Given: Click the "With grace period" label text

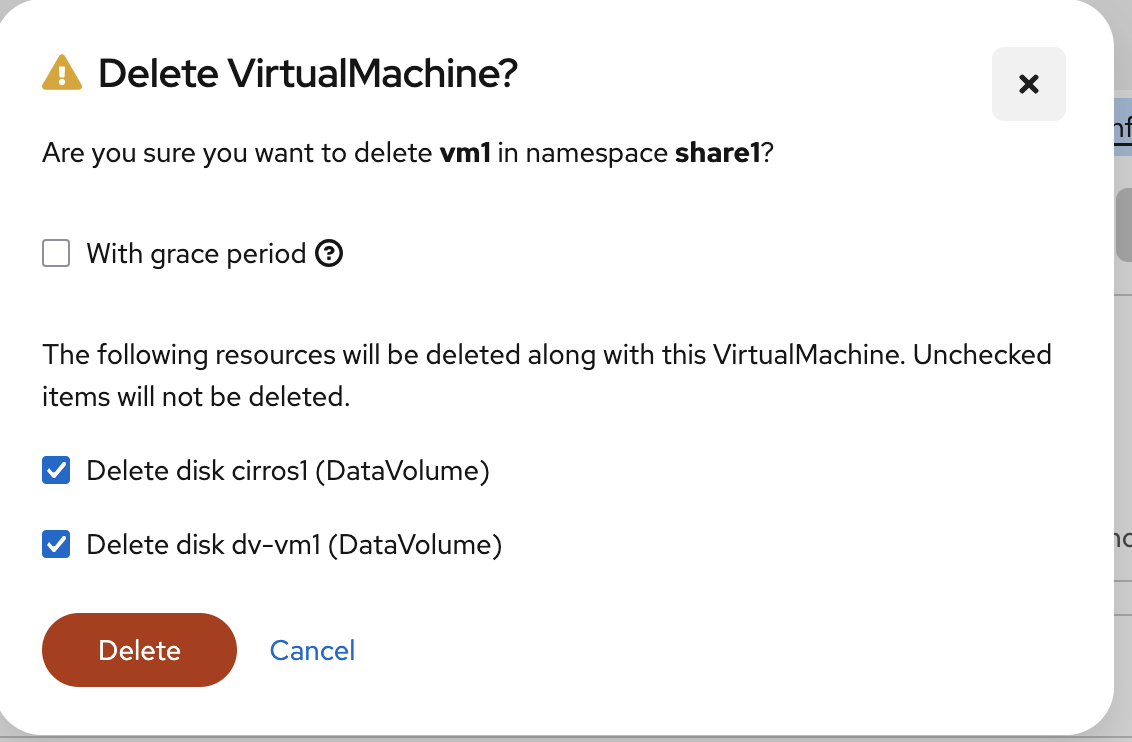Looking at the screenshot, I should (196, 254).
